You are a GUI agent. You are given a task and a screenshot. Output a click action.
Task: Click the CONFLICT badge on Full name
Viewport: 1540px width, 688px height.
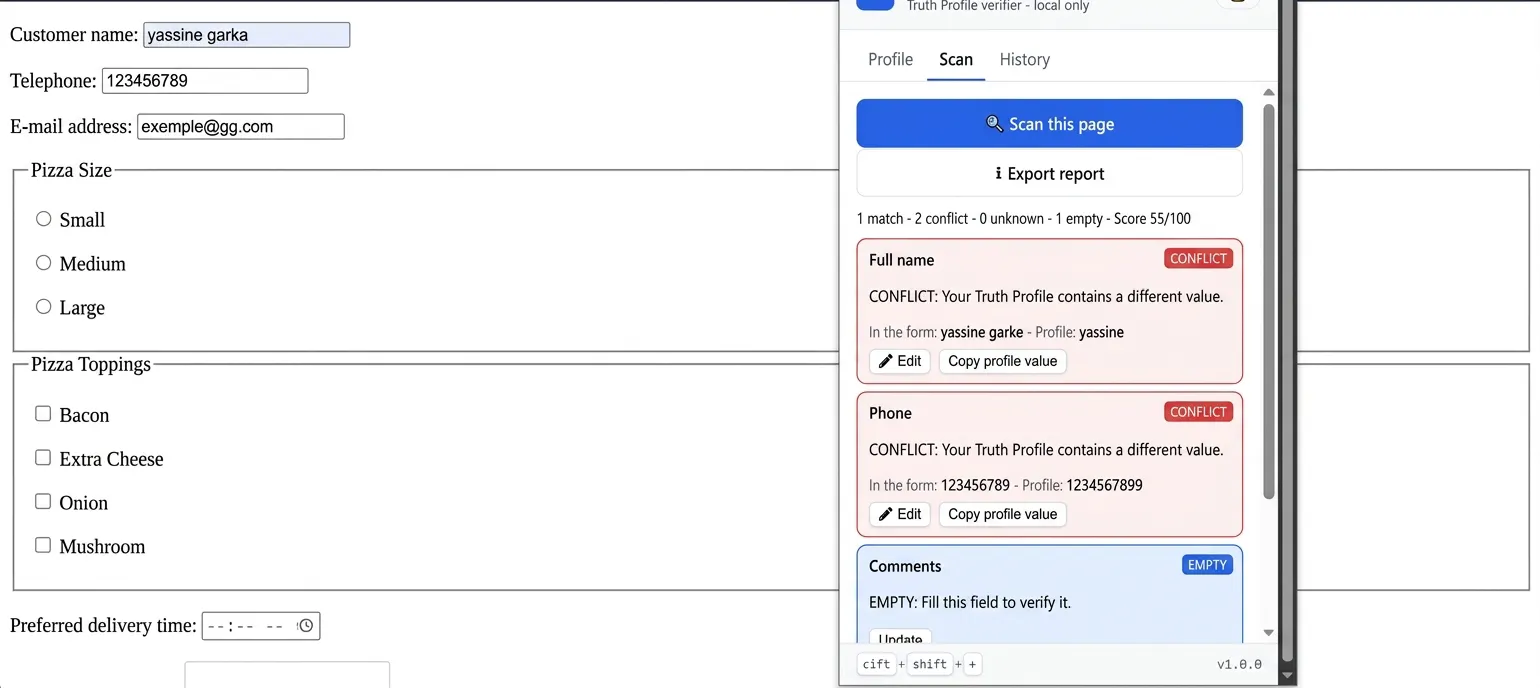tap(1198, 259)
